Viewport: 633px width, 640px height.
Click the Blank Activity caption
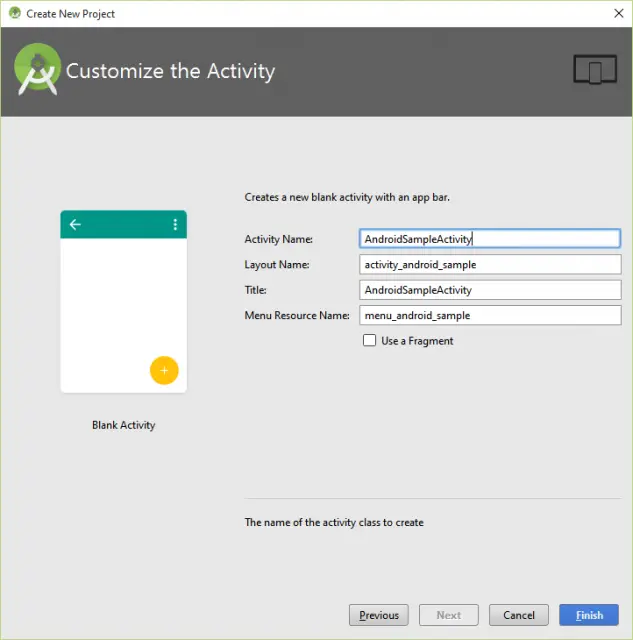(x=123, y=425)
